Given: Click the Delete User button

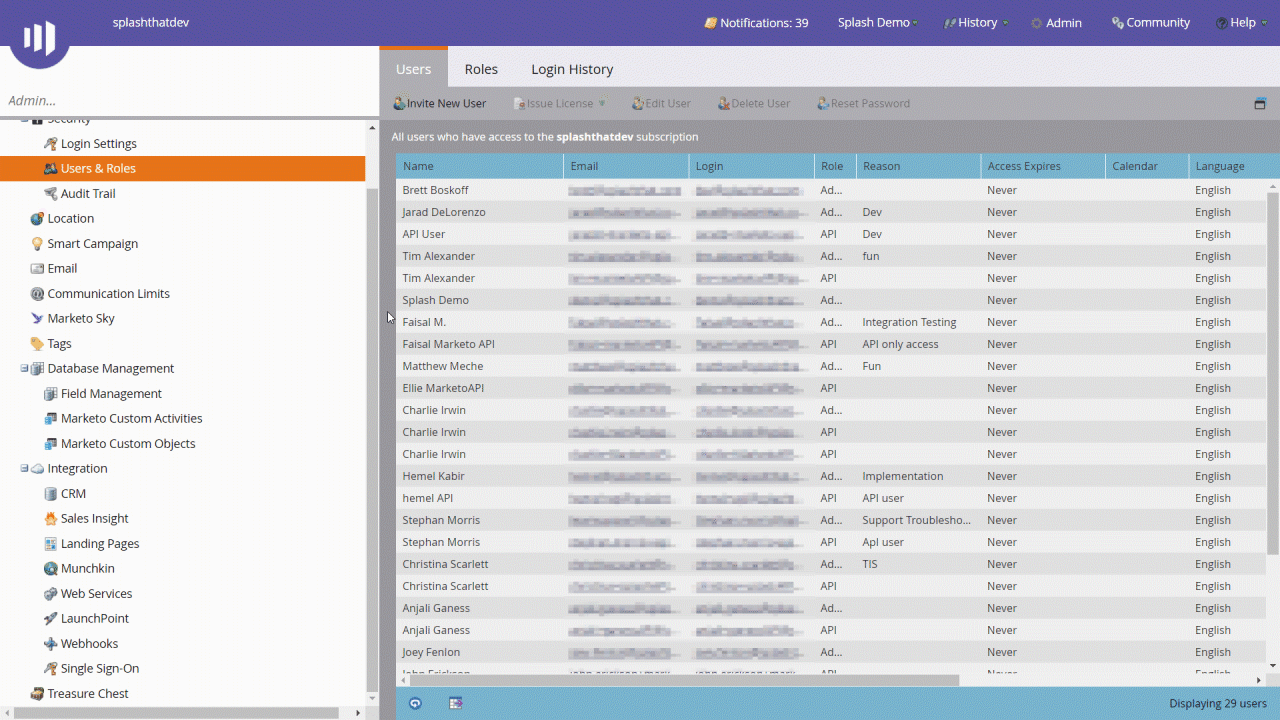Looking at the screenshot, I should pyautogui.click(x=754, y=104).
